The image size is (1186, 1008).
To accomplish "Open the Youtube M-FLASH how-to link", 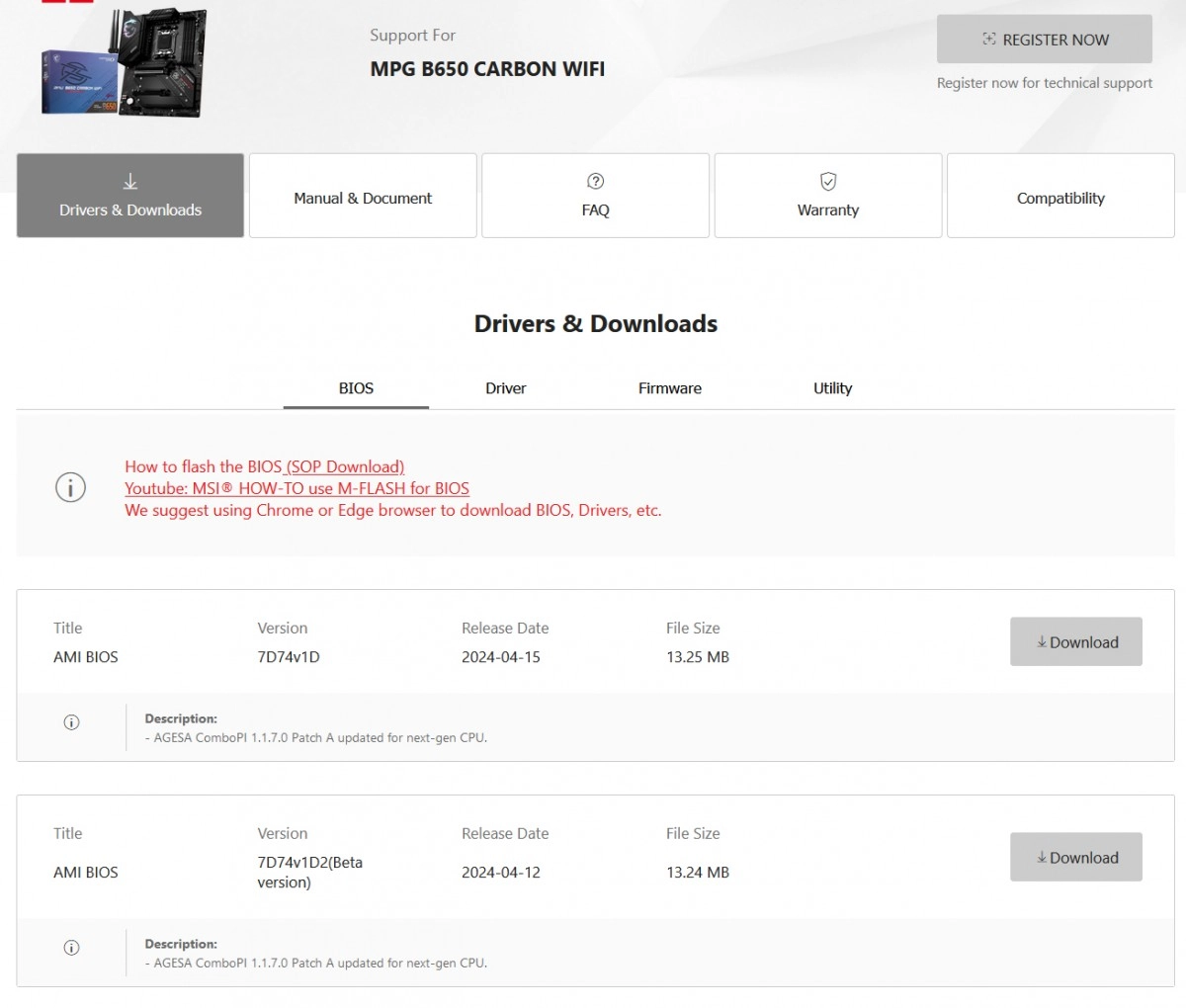I will coord(296,488).
